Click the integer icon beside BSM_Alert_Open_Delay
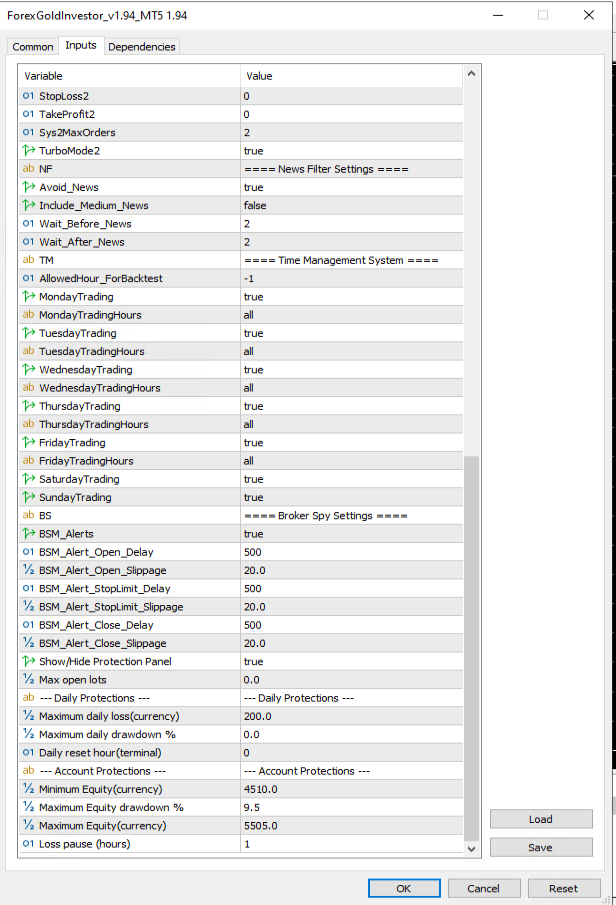The width and height of the screenshot is (616, 905). tap(28, 552)
